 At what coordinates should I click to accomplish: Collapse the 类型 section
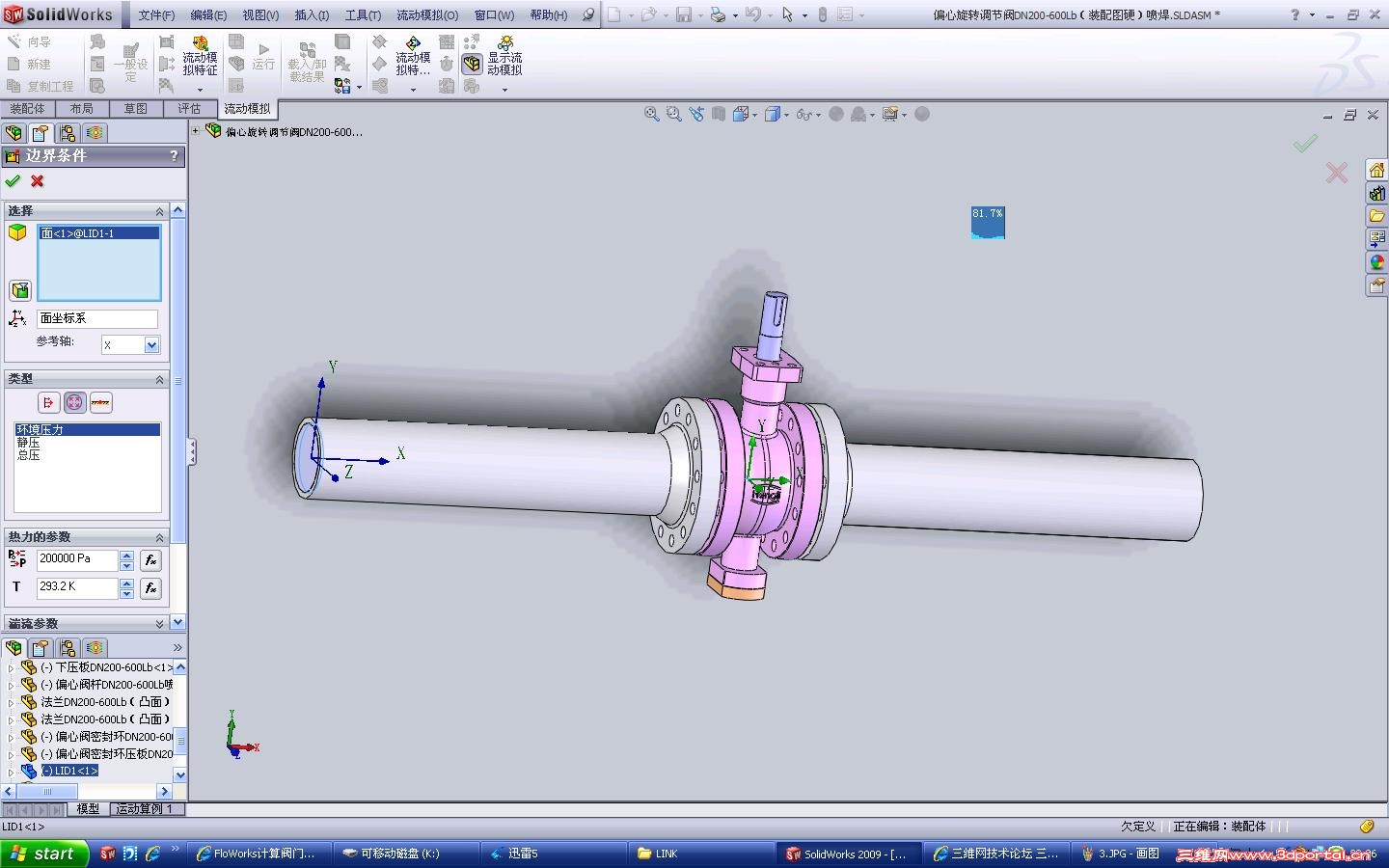click(160, 379)
